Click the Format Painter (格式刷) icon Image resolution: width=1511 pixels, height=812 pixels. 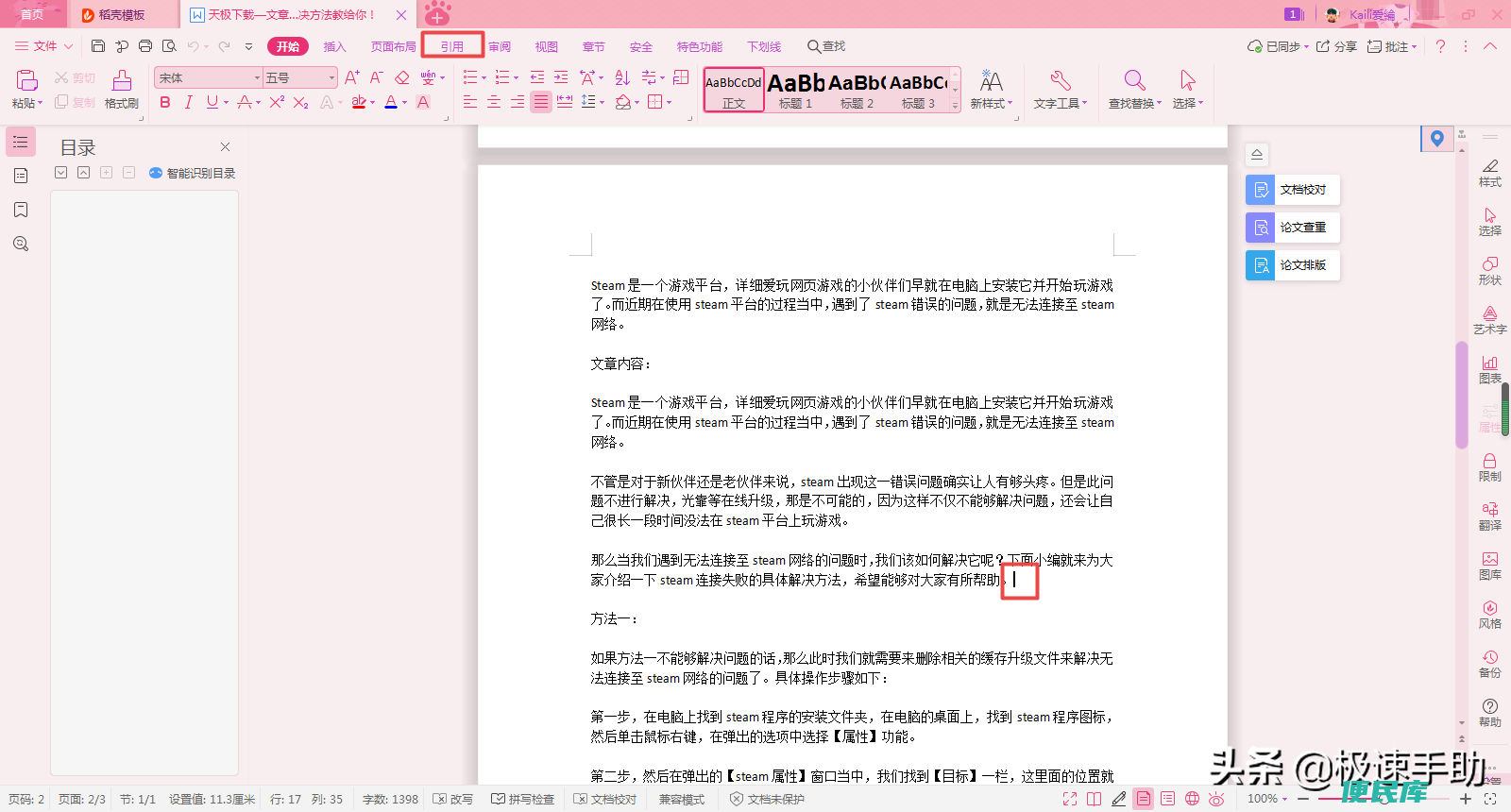[122, 89]
